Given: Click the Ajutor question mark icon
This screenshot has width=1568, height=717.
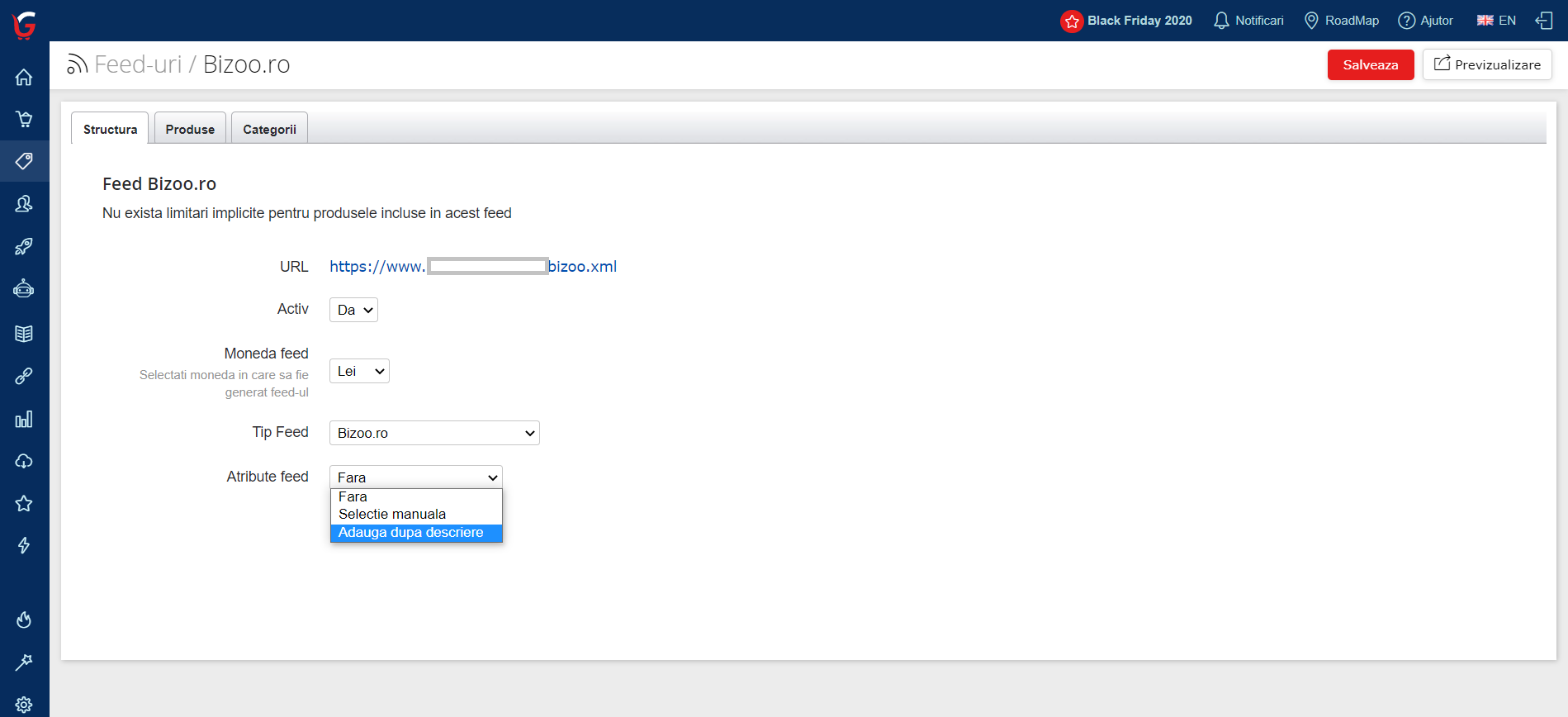Looking at the screenshot, I should coord(1406,21).
